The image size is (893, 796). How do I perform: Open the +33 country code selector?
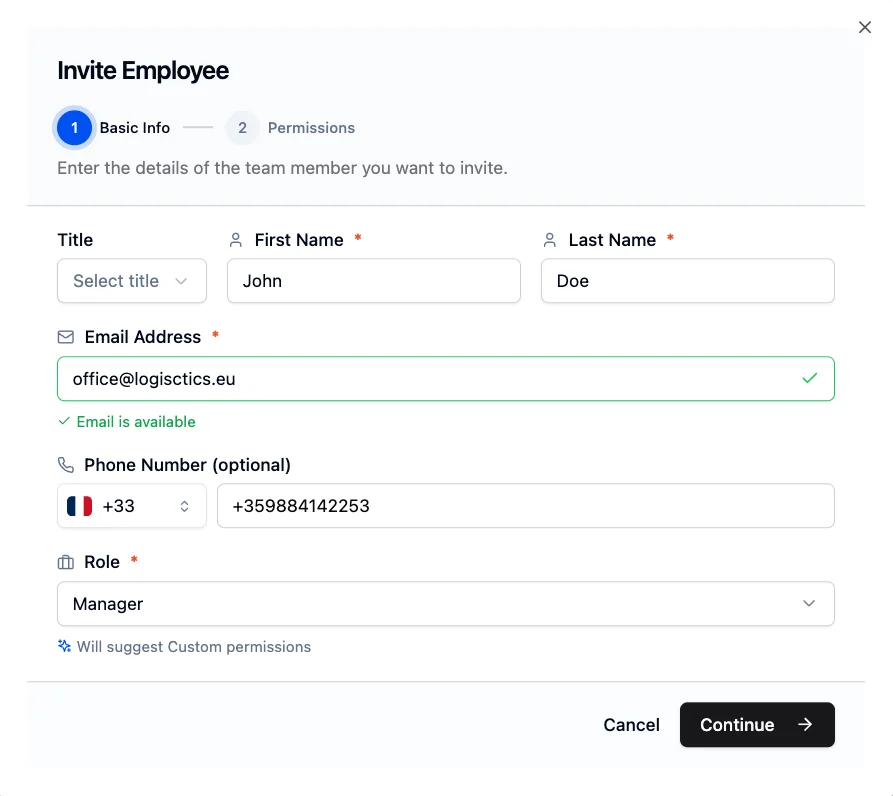(132, 506)
